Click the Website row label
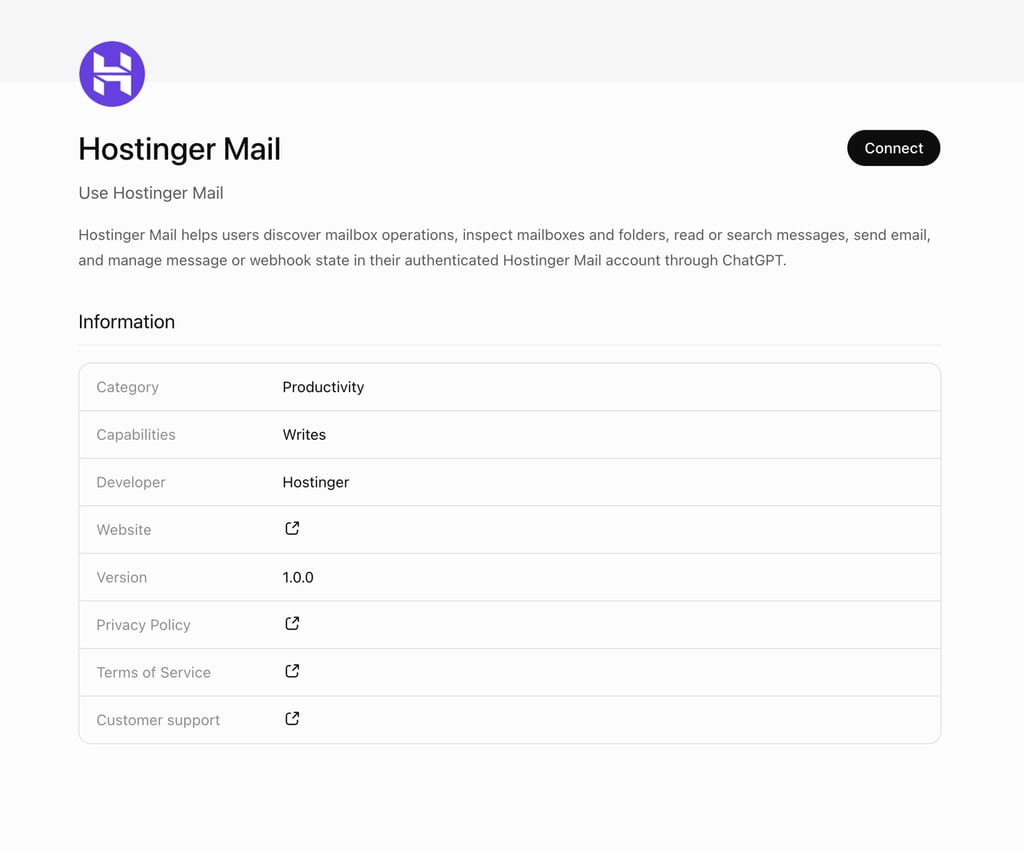The width and height of the screenshot is (1024, 852). (x=123, y=530)
